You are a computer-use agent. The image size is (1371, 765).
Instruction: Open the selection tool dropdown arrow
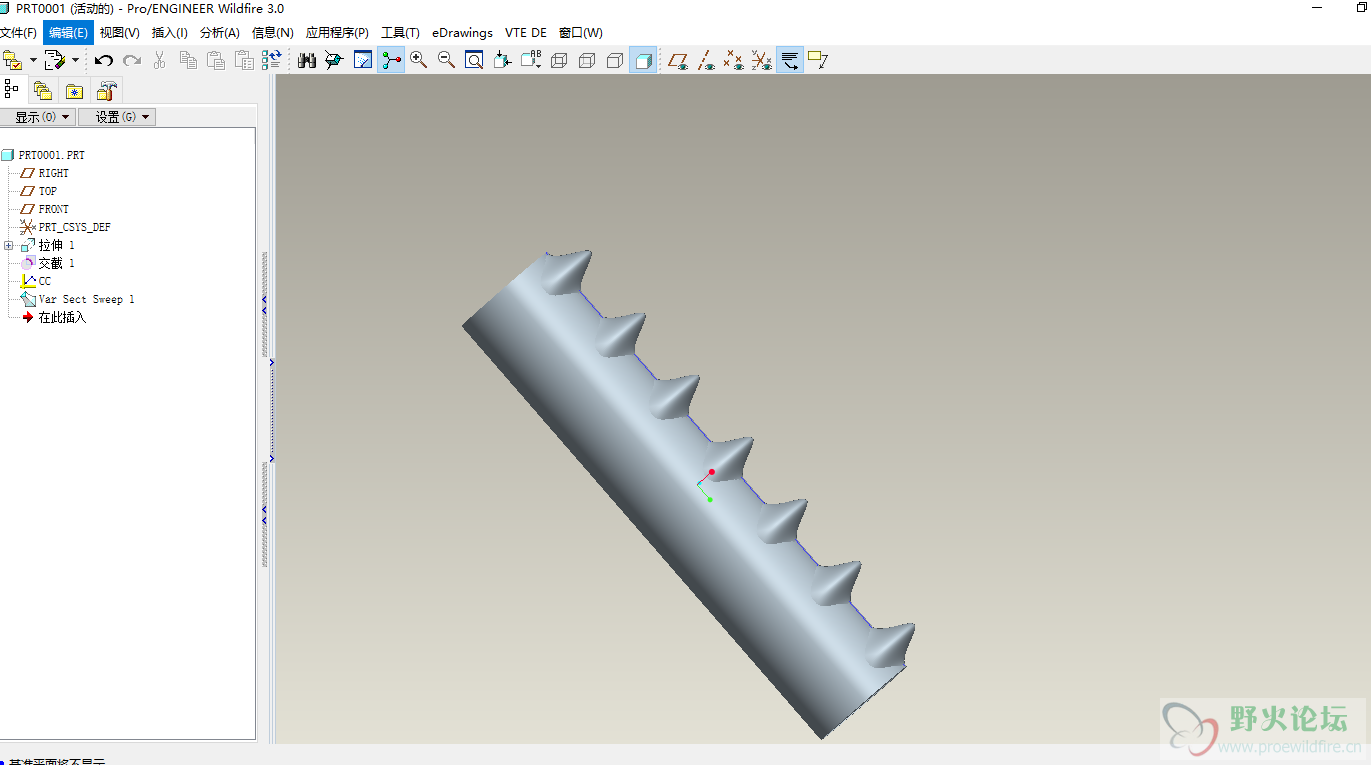33,61
